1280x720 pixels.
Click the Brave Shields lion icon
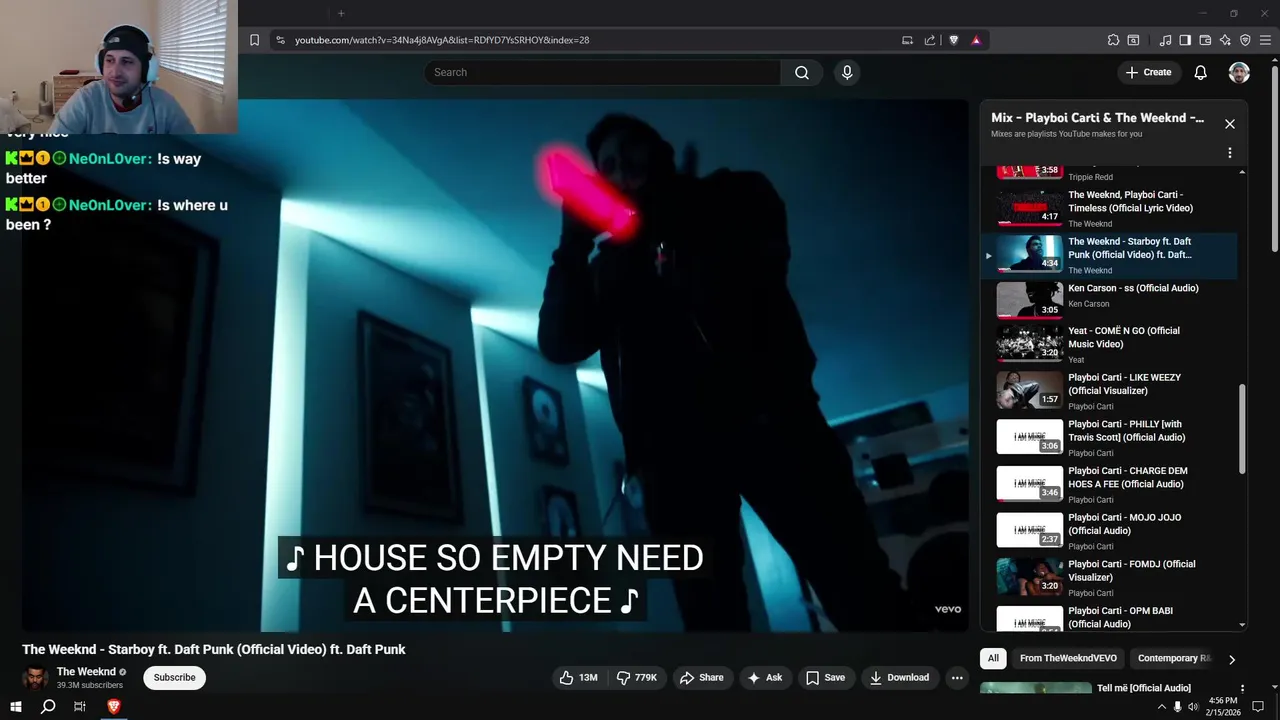coord(953,40)
